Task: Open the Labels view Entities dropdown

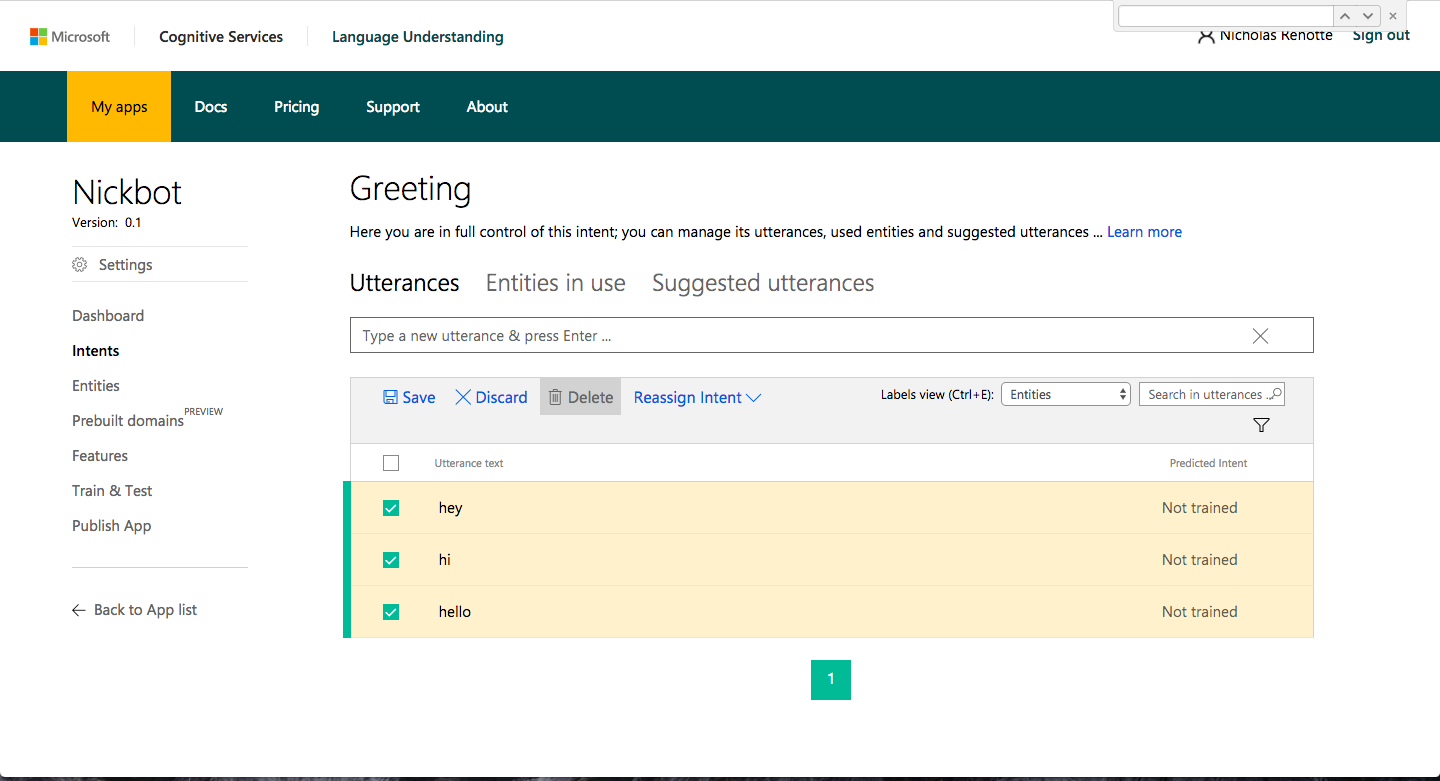Action: pyautogui.click(x=1066, y=394)
